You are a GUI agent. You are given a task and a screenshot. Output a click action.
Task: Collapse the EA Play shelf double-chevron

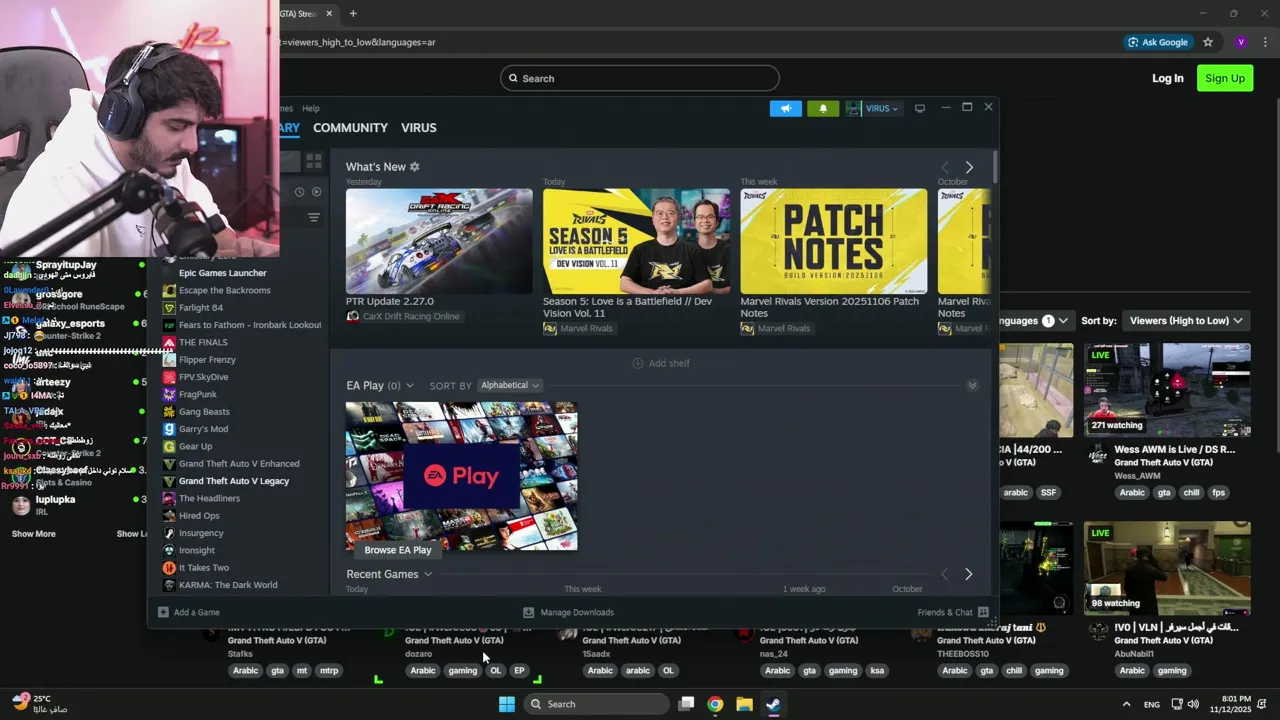click(972, 386)
